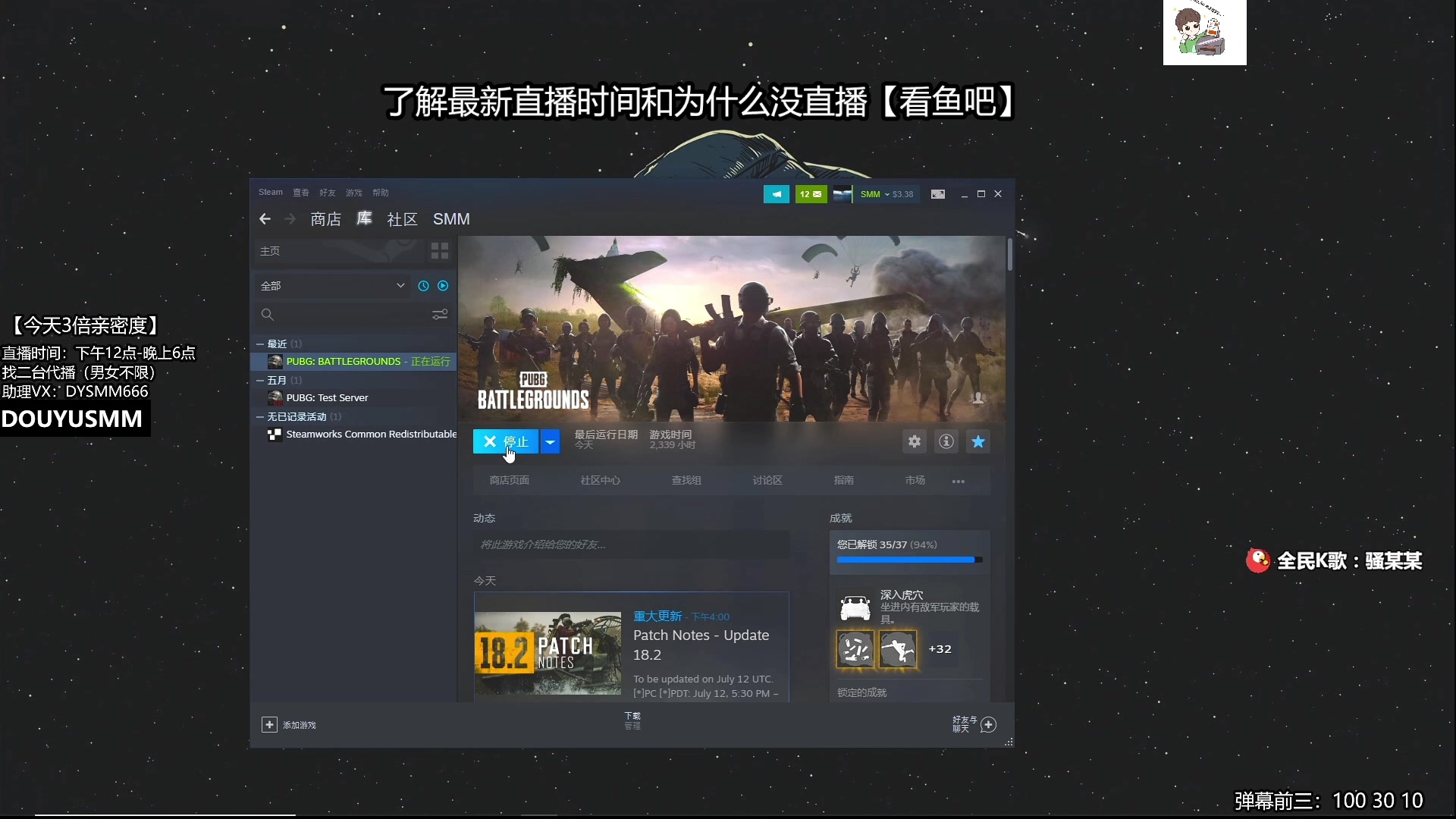Expand the library filter dropdown

(400, 286)
